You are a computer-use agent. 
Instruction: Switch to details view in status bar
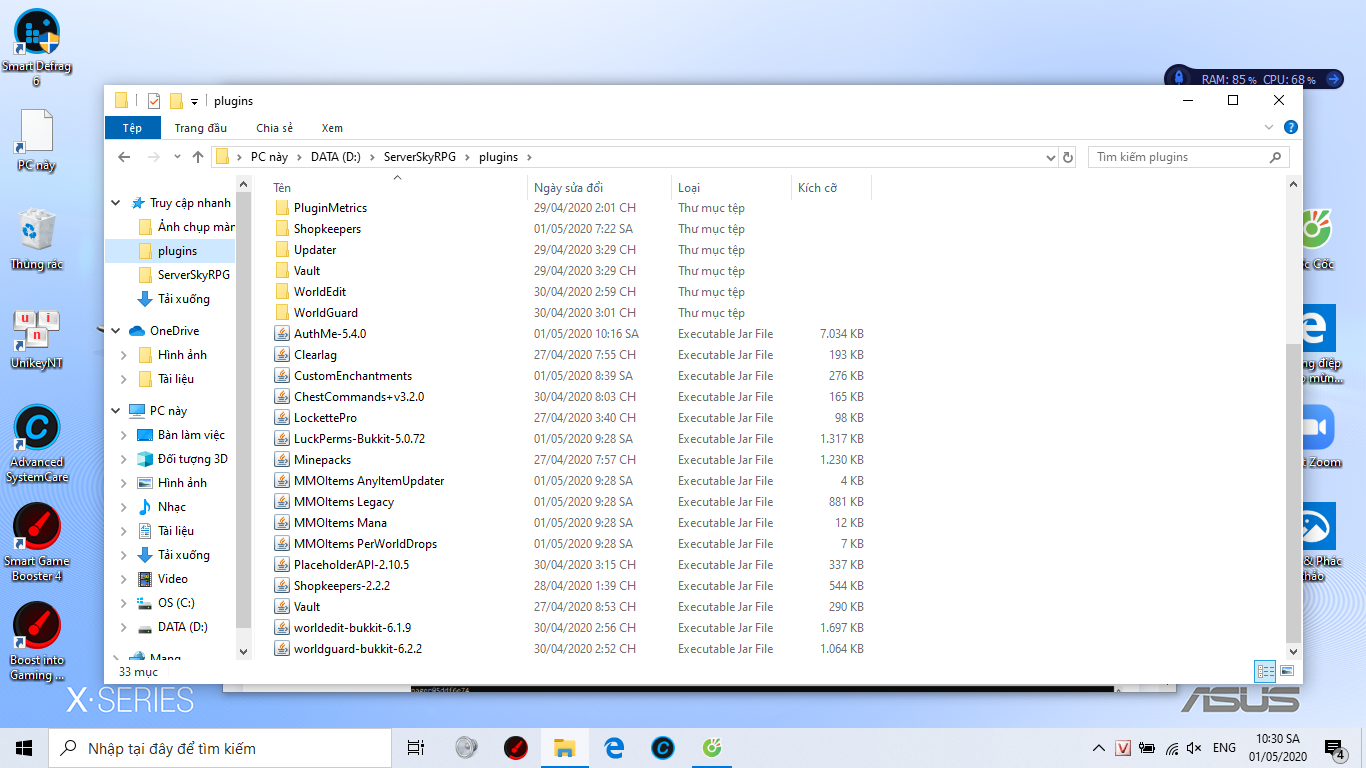point(1265,671)
